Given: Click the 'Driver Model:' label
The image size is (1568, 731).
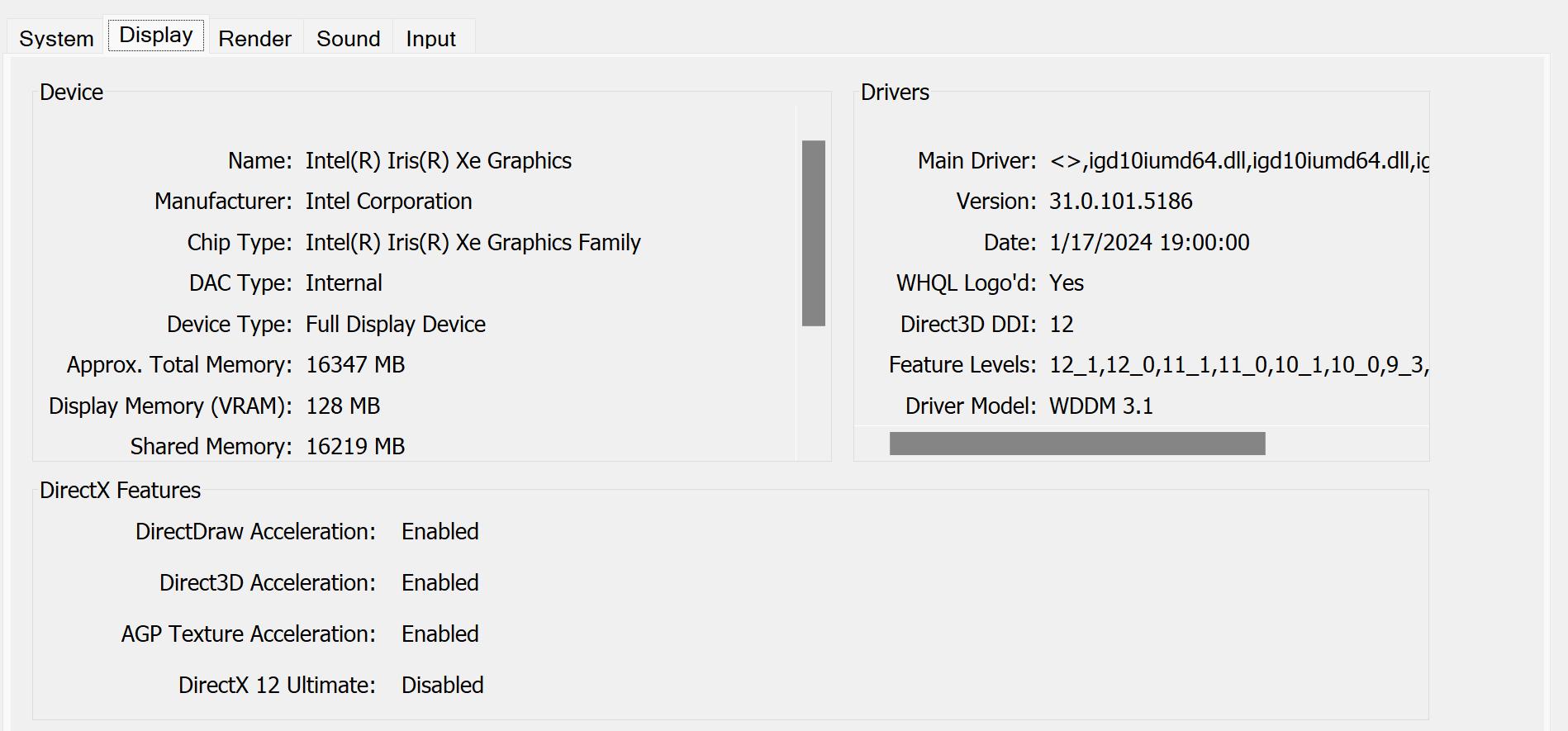Looking at the screenshot, I should 971,406.
